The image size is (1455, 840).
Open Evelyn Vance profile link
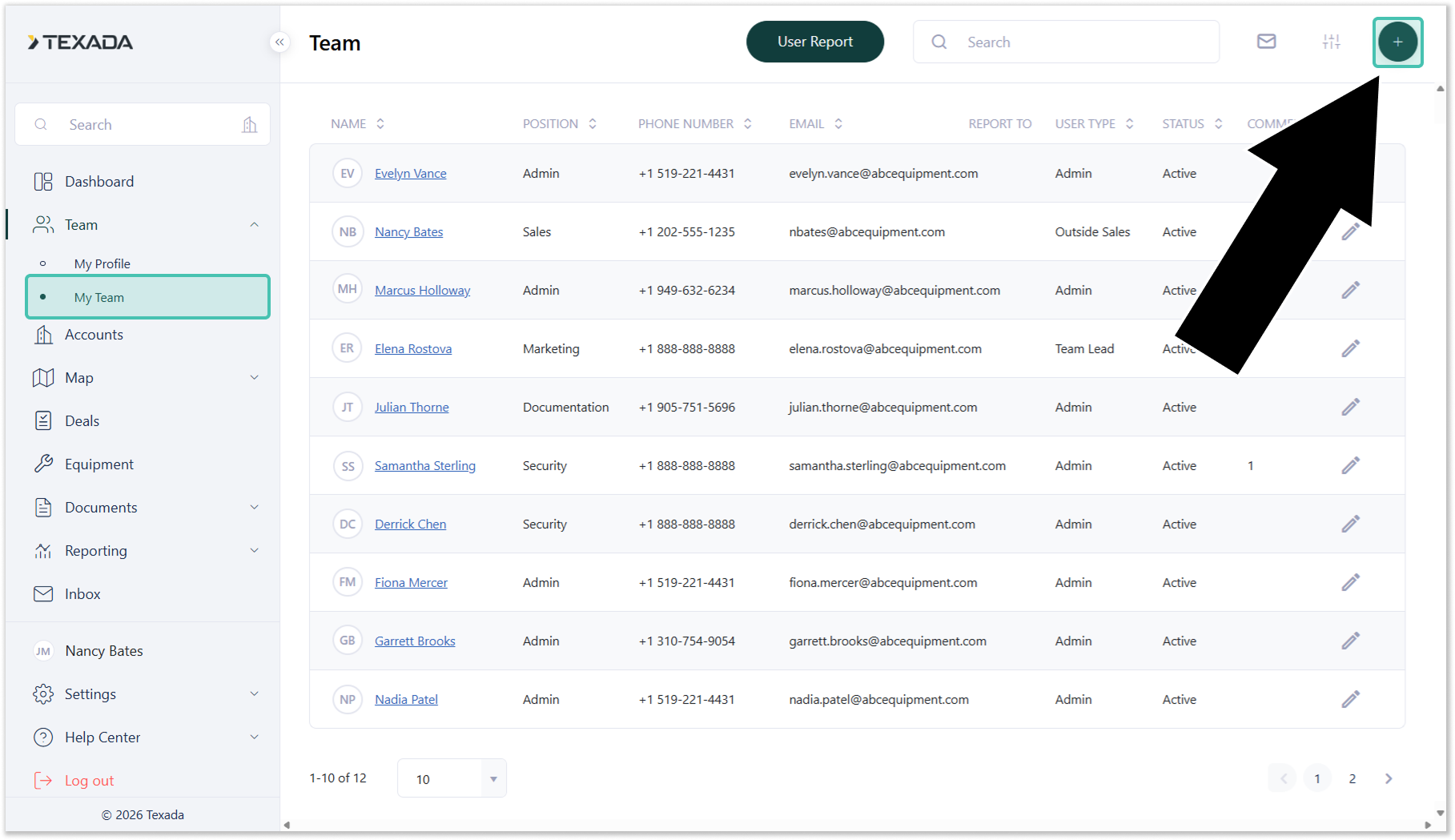pos(411,173)
